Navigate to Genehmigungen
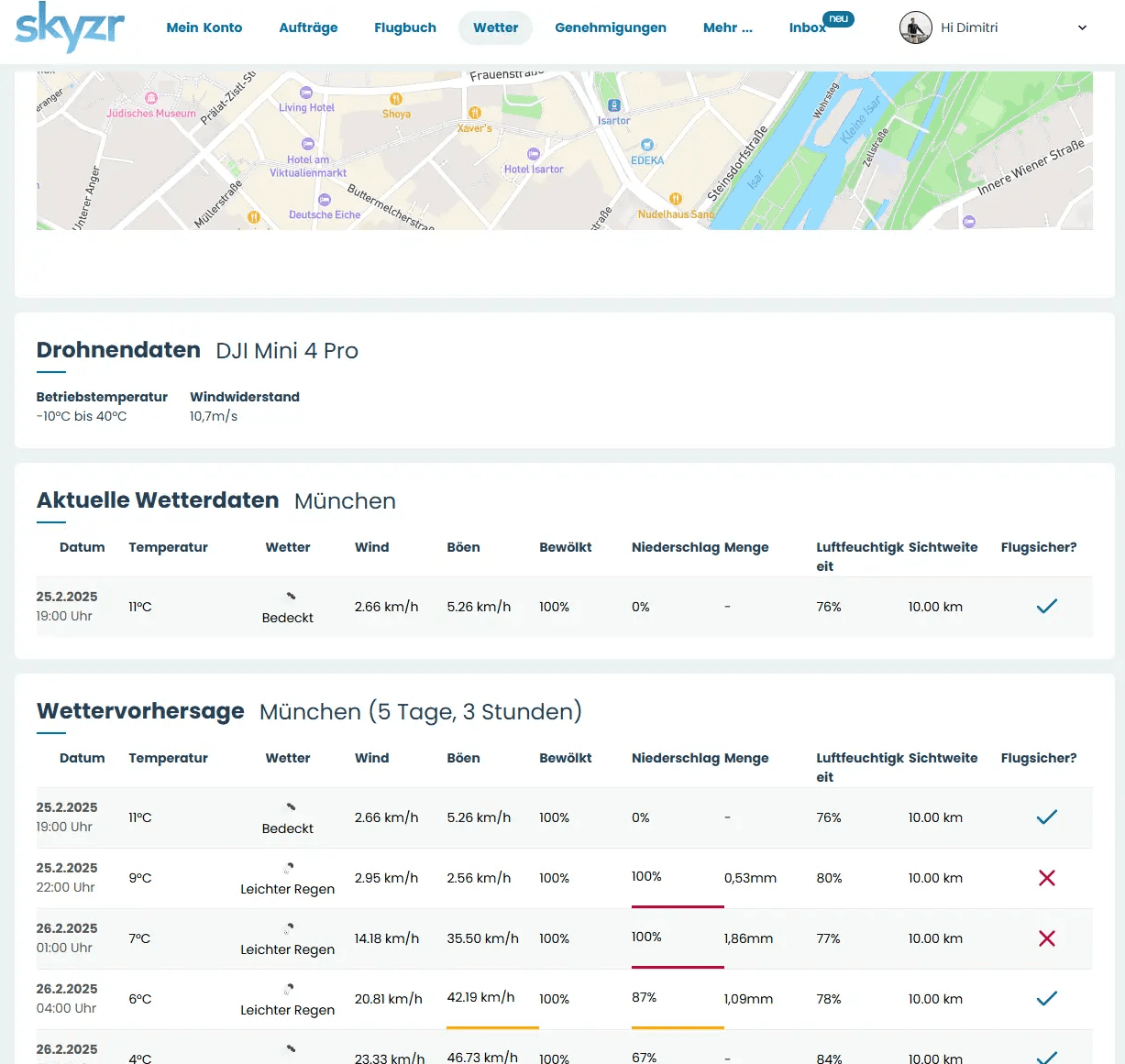This screenshot has width=1125, height=1064. [x=611, y=27]
